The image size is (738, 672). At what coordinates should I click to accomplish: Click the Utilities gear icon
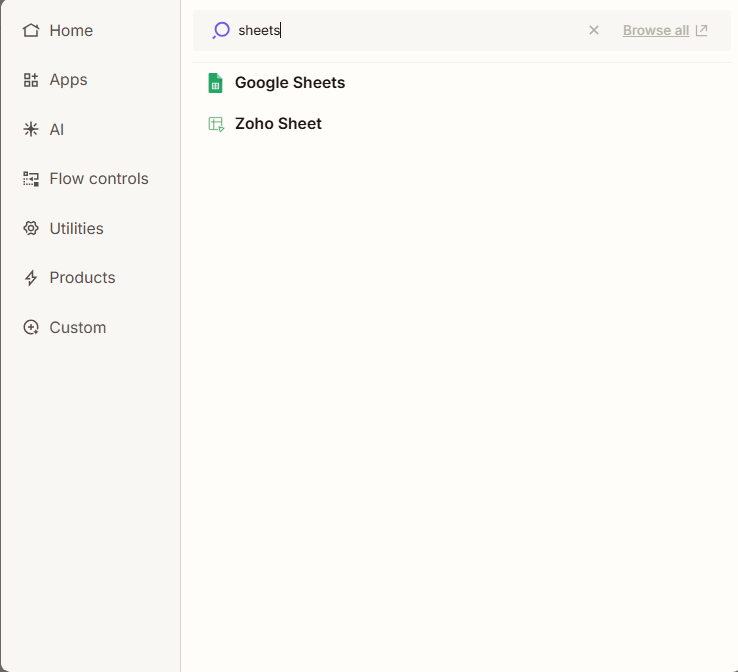coord(31,228)
